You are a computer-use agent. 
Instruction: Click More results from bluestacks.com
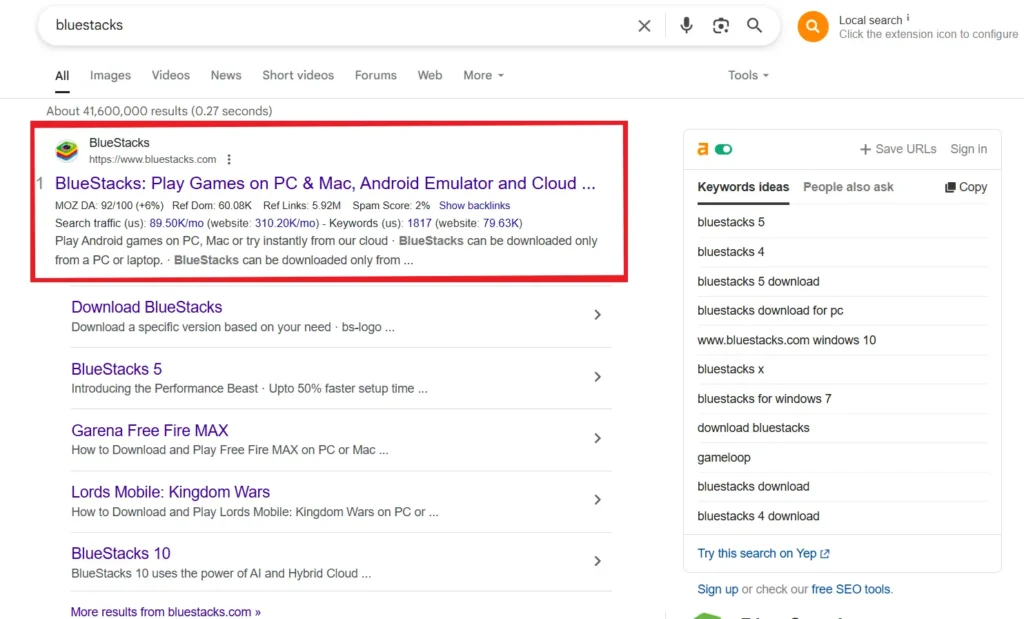pos(166,612)
